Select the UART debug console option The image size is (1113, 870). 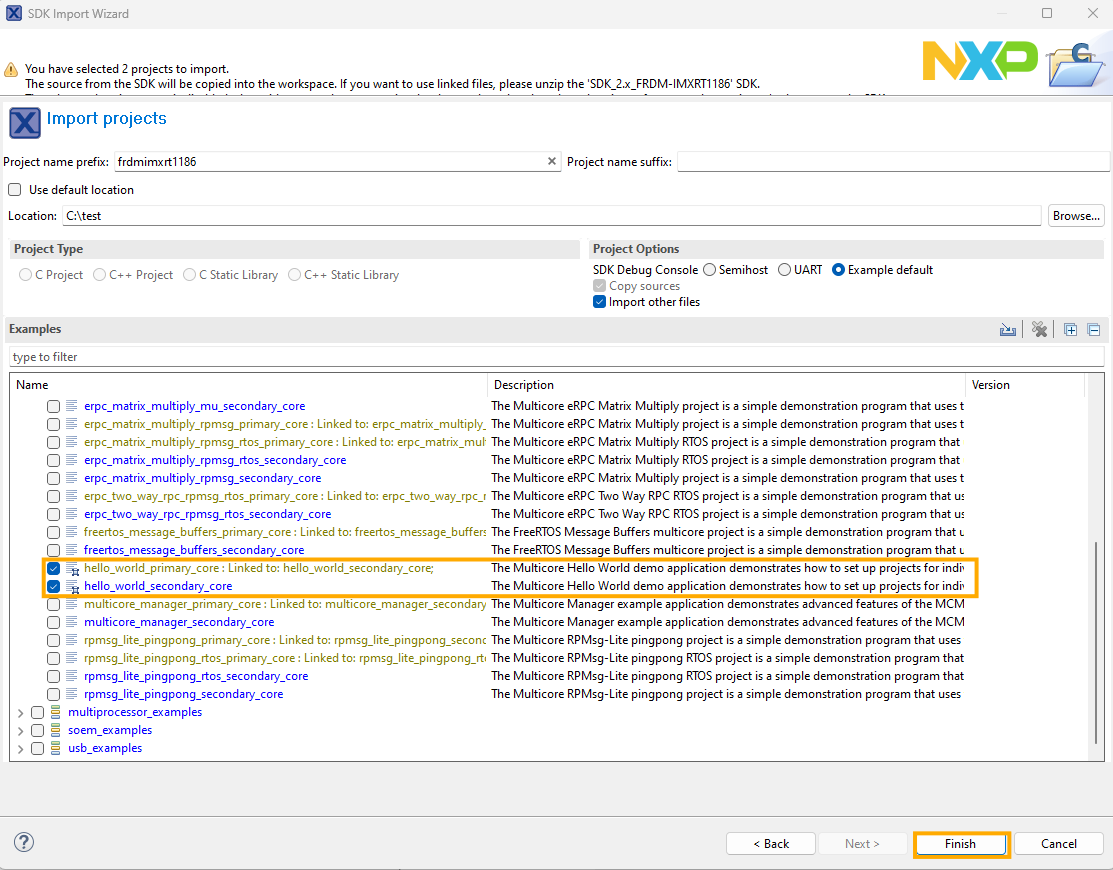tap(785, 270)
